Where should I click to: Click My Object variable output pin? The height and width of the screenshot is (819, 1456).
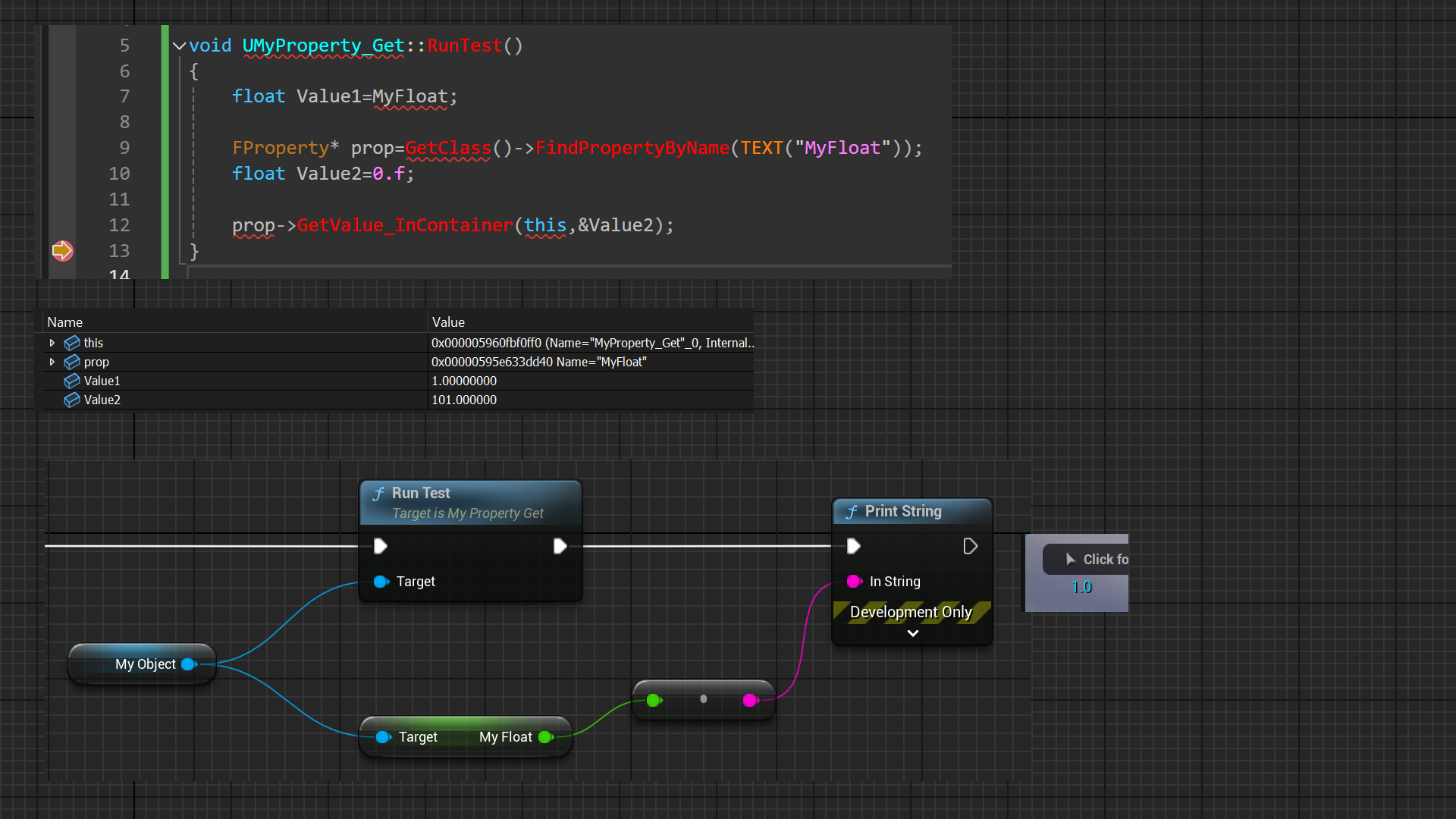pos(189,664)
